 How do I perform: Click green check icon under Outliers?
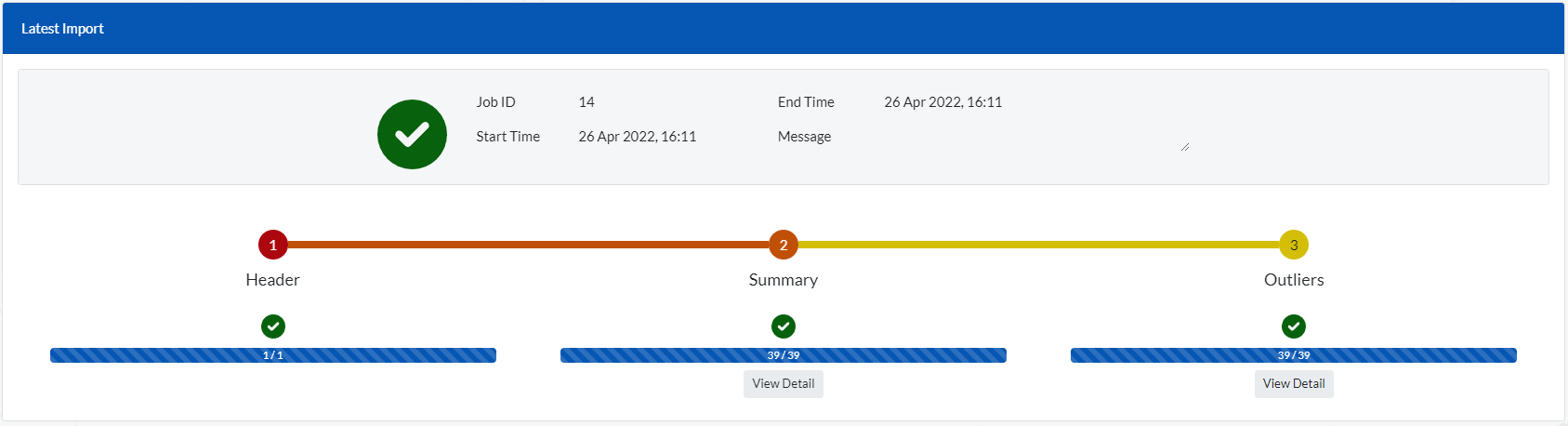point(1294,326)
